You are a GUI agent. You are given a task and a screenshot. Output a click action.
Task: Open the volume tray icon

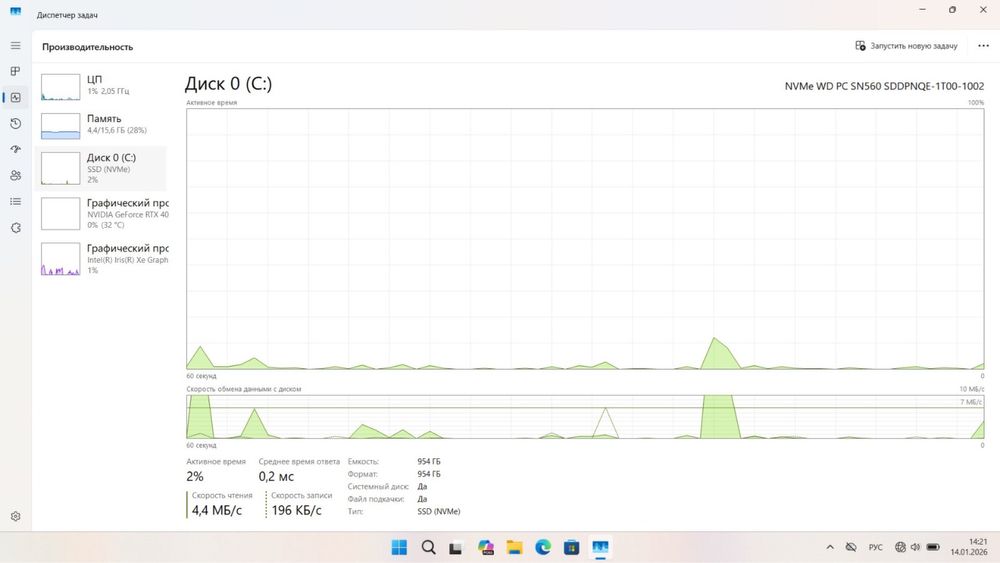point(915,547)
